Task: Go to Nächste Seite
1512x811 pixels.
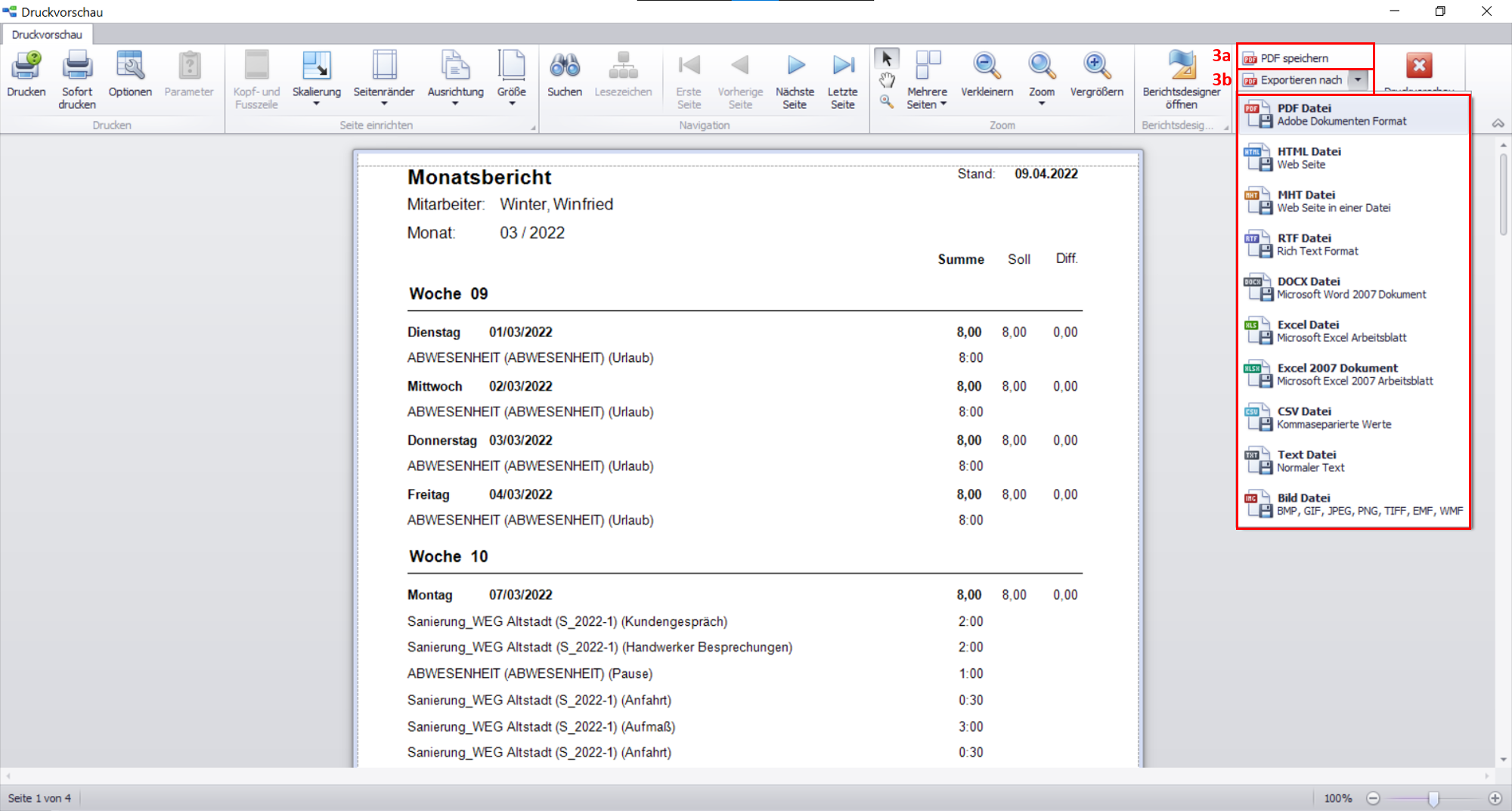Action: point(795,79)
